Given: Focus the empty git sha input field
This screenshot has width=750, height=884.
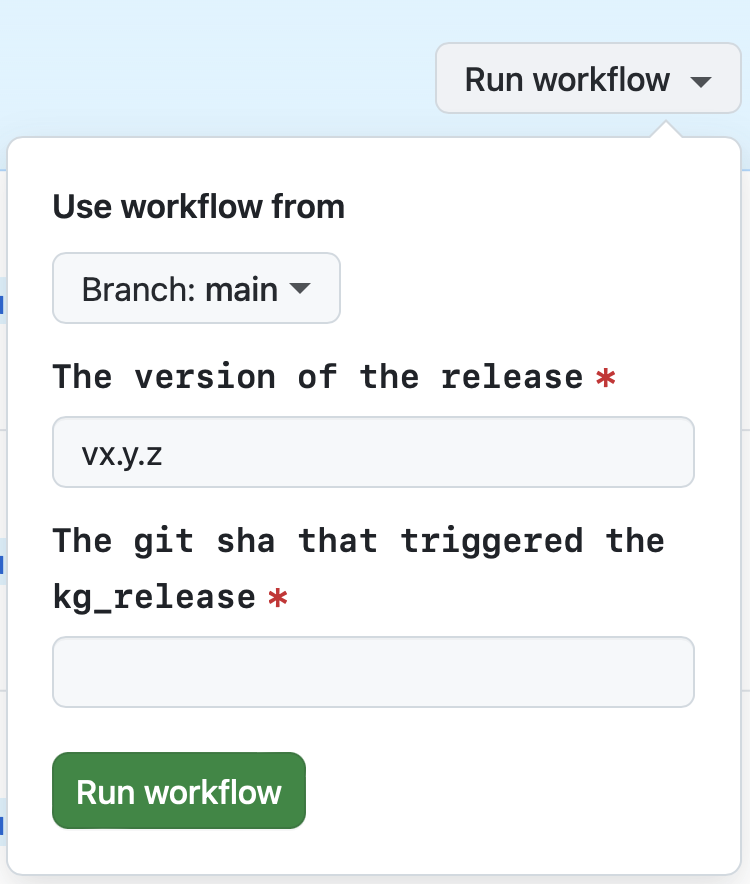Looking at the screenshot, I should click(373, 671).
